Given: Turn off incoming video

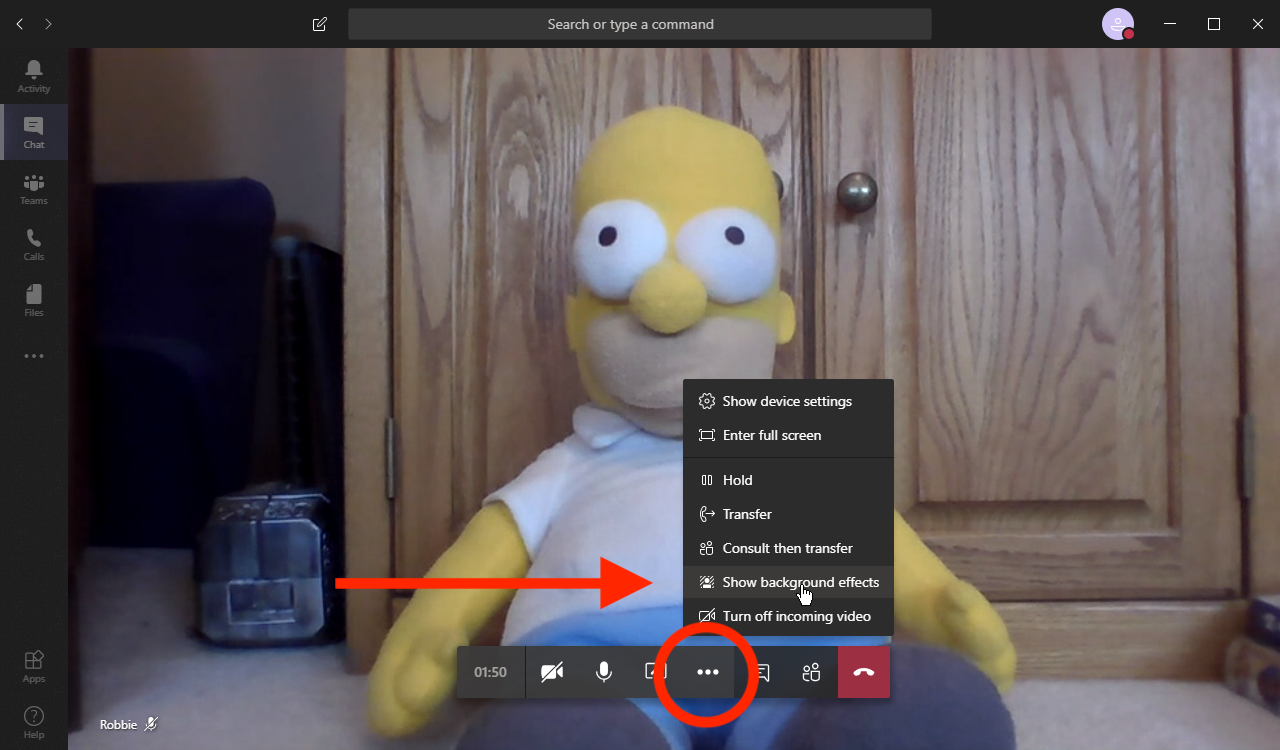Looking at the screenshot, I should point(788,616).
